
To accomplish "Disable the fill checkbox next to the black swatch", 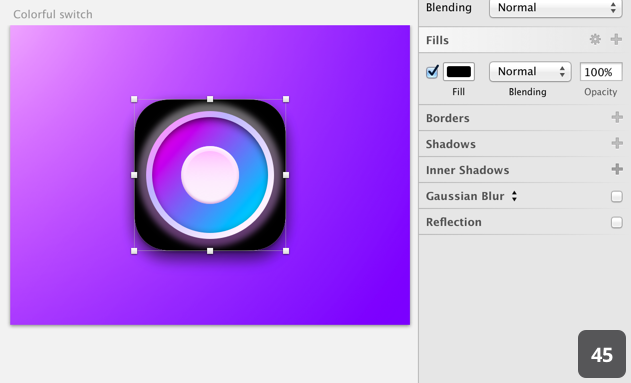I will click(432, 72).
